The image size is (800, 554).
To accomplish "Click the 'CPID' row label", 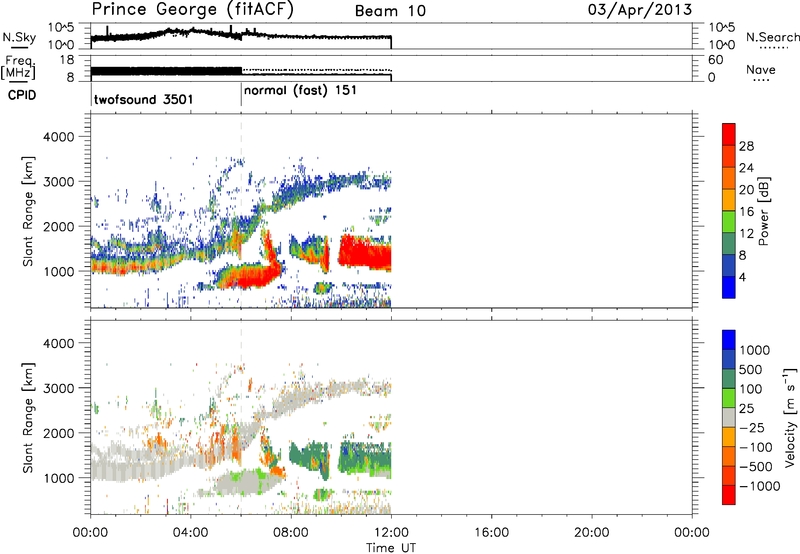I will pyautogui.click(x=22, y=95).
